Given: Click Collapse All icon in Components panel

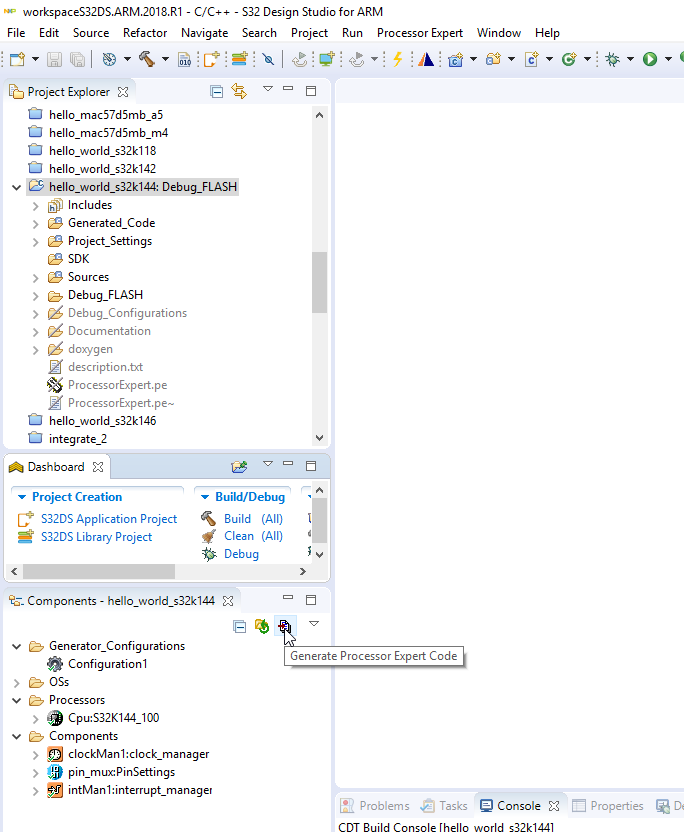Looking at the screenshot, I should pyautogui.click(x=239, y=627).
